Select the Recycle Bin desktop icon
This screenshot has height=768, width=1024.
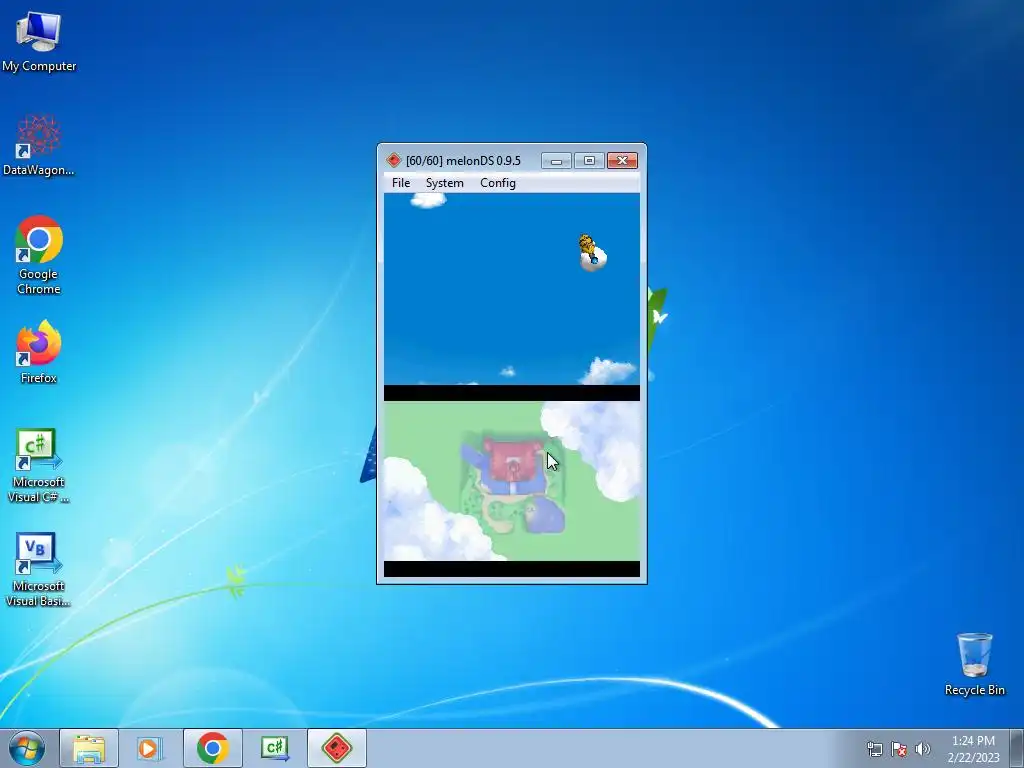tap(974, 664)
